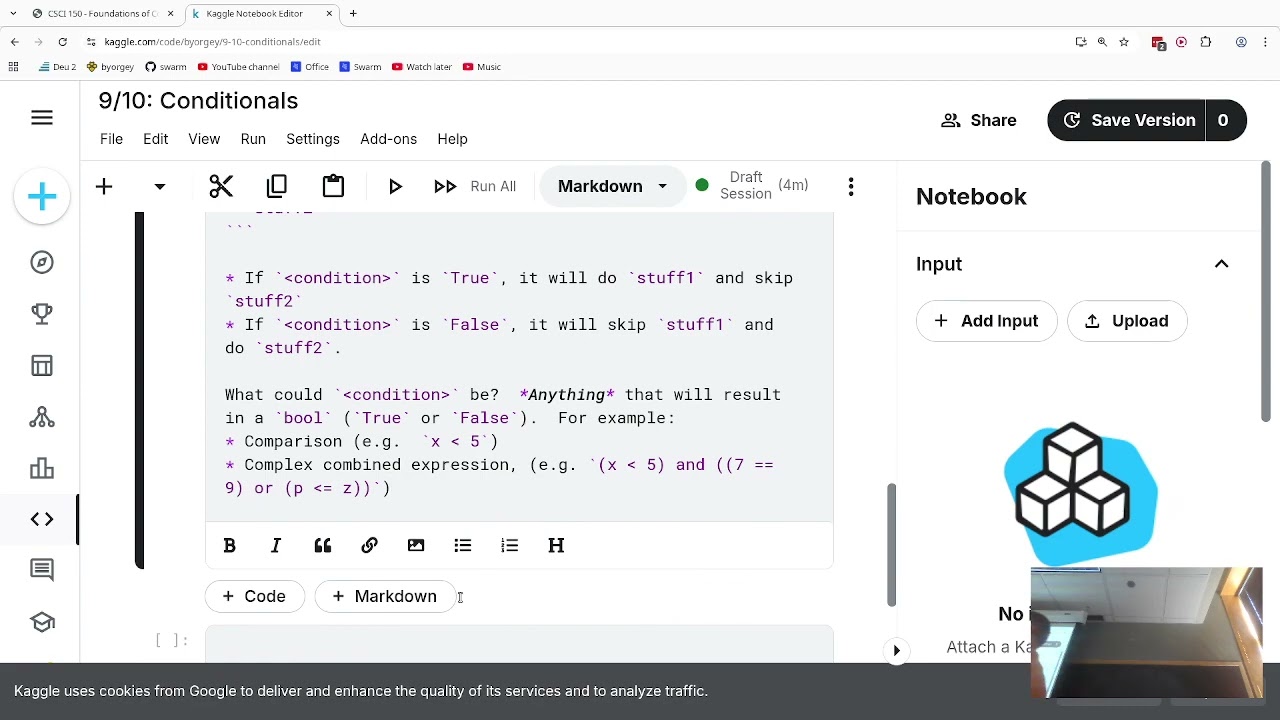
Task: Open the YouTube channel bookmark
Action: point(238,67)
